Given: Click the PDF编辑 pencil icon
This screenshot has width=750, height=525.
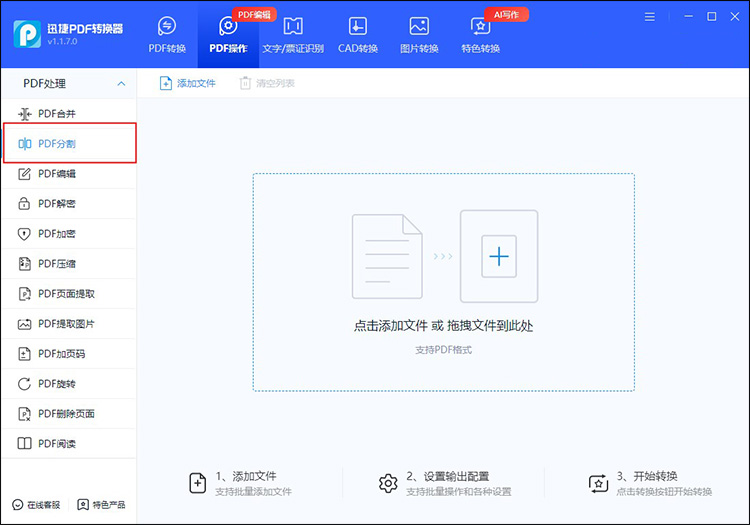Looking at the screenshot, I should tap(24, 174).
